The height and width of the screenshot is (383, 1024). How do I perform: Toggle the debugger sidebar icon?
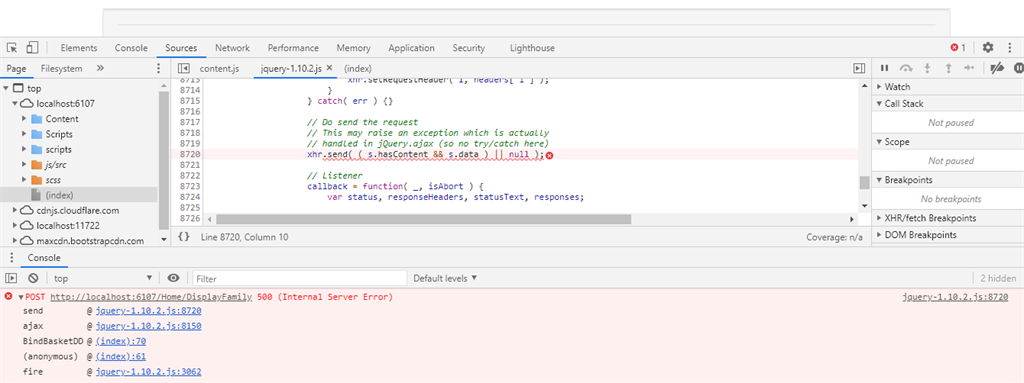(859, 68)
